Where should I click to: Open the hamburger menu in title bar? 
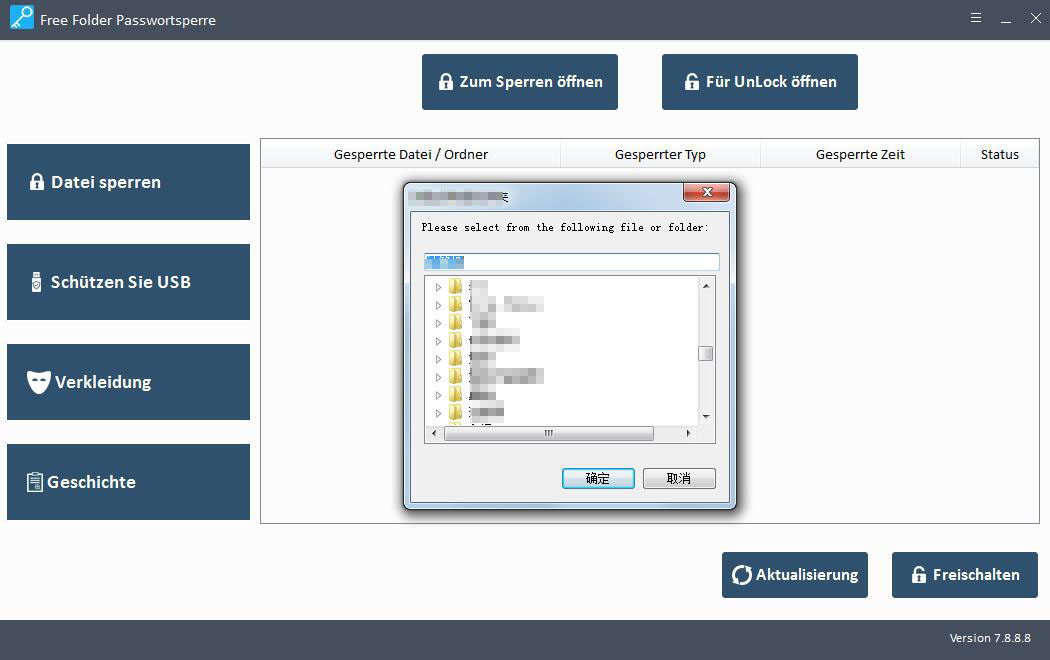pos(975,19)
